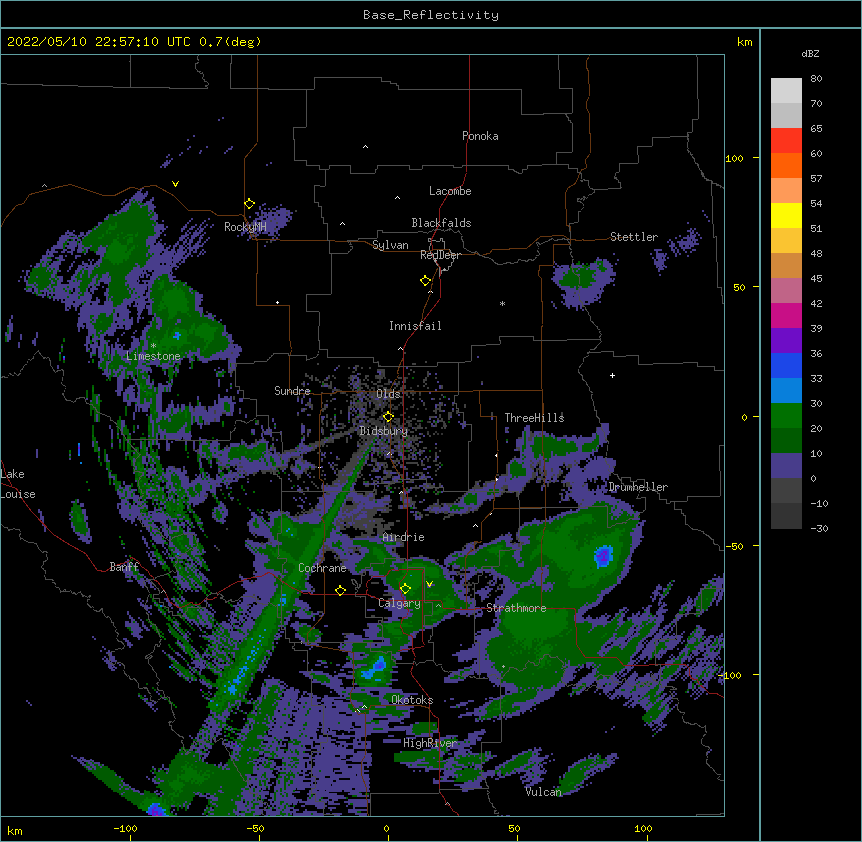Click the Sundre town label
This screenshot has height=842, width=862.
tap(292, 391)
